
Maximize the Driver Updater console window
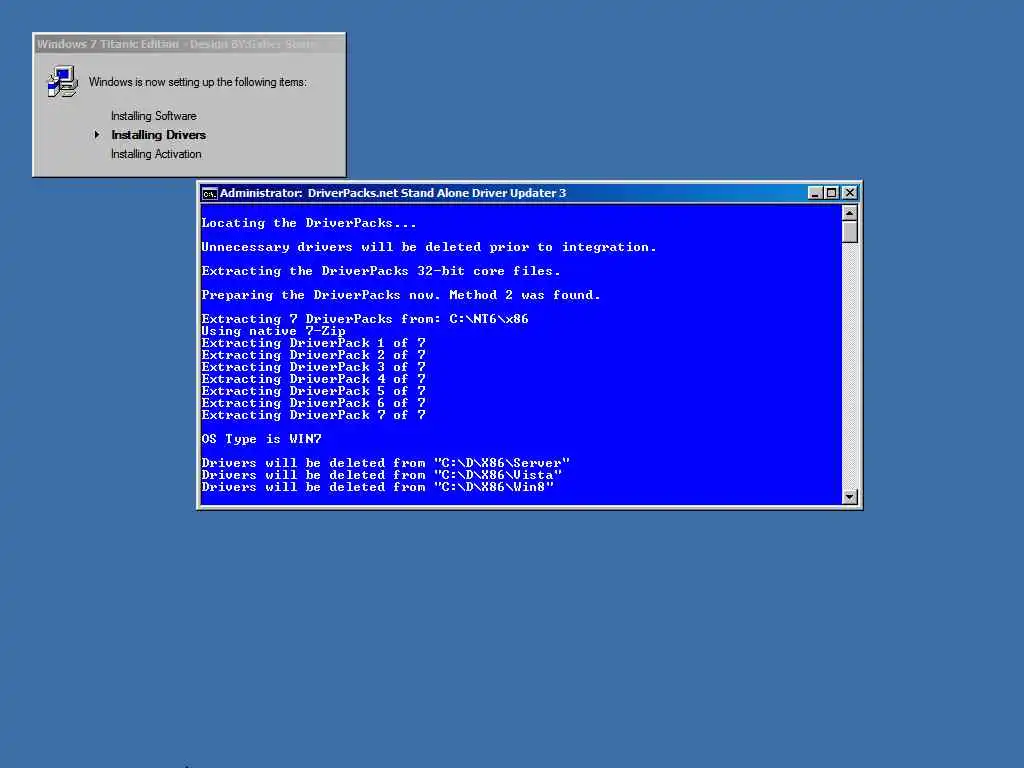click(831, 193)
